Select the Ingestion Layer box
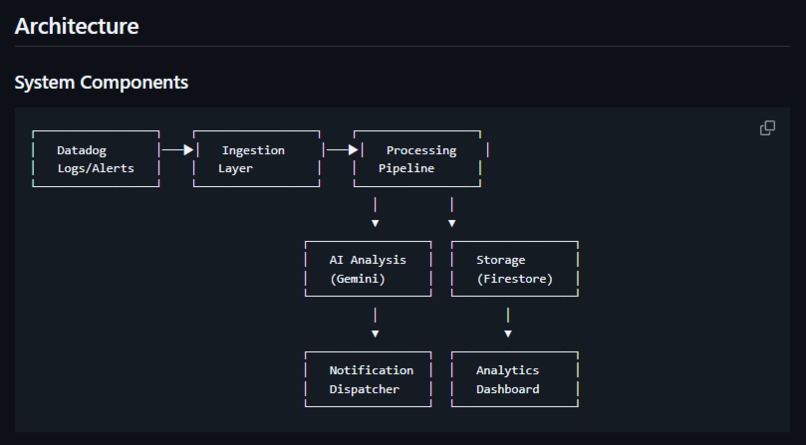 coord(256,159)
